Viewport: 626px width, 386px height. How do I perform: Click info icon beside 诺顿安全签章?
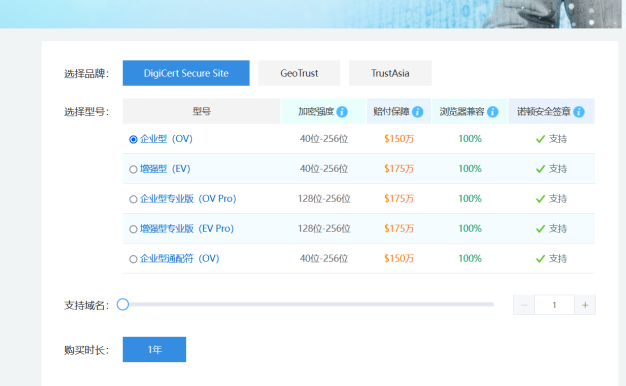pos(579,112)
